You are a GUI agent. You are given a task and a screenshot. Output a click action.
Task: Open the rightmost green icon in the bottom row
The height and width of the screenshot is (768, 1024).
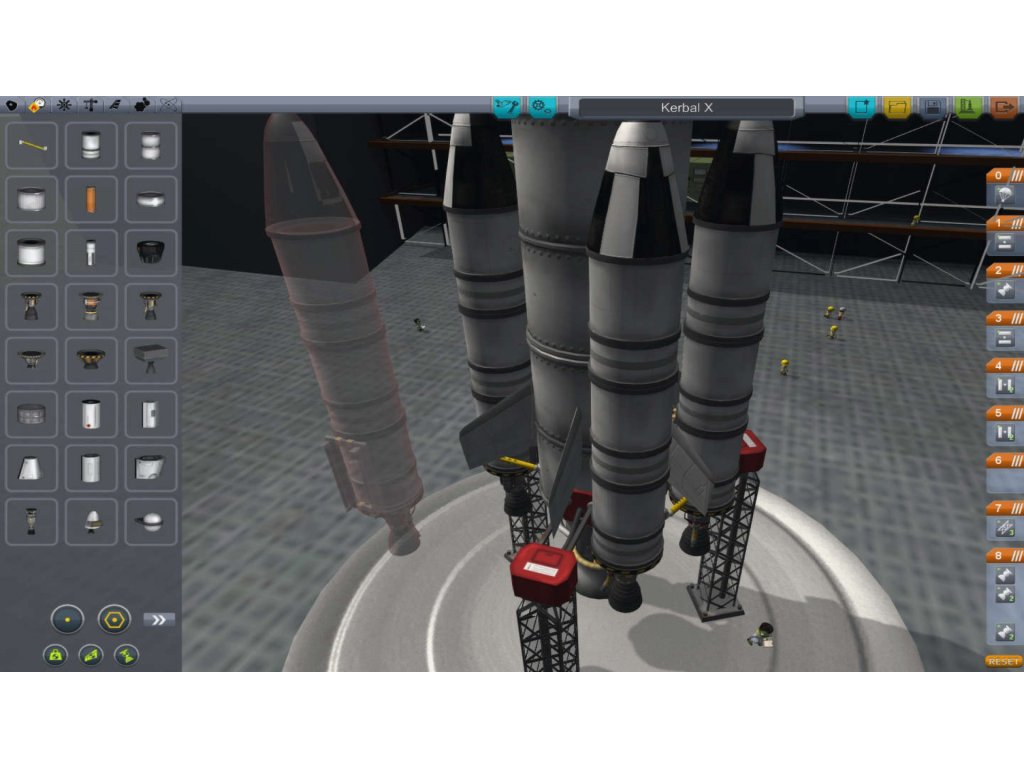(x=126, y=655)
